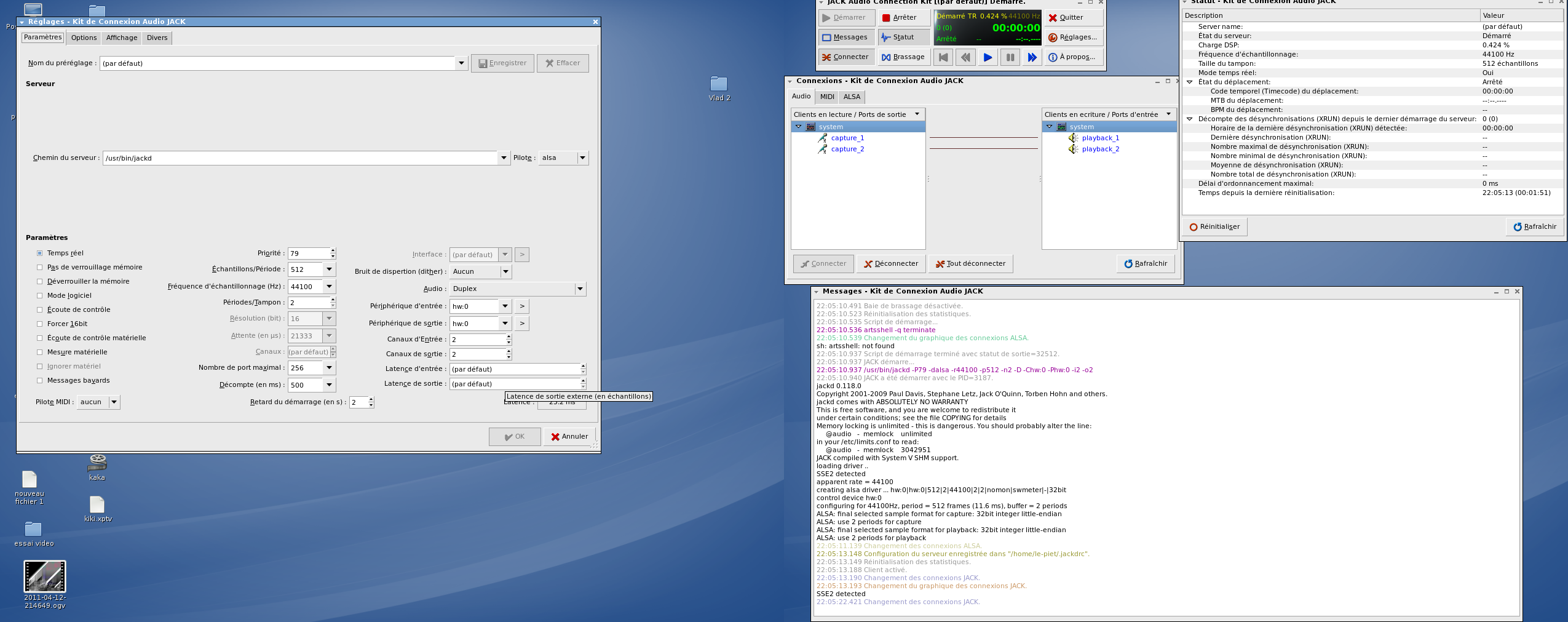Click the Réinitialiser button in Statut
The width and height of the screenshot is (1568, 622).
tap(1214, 227)
